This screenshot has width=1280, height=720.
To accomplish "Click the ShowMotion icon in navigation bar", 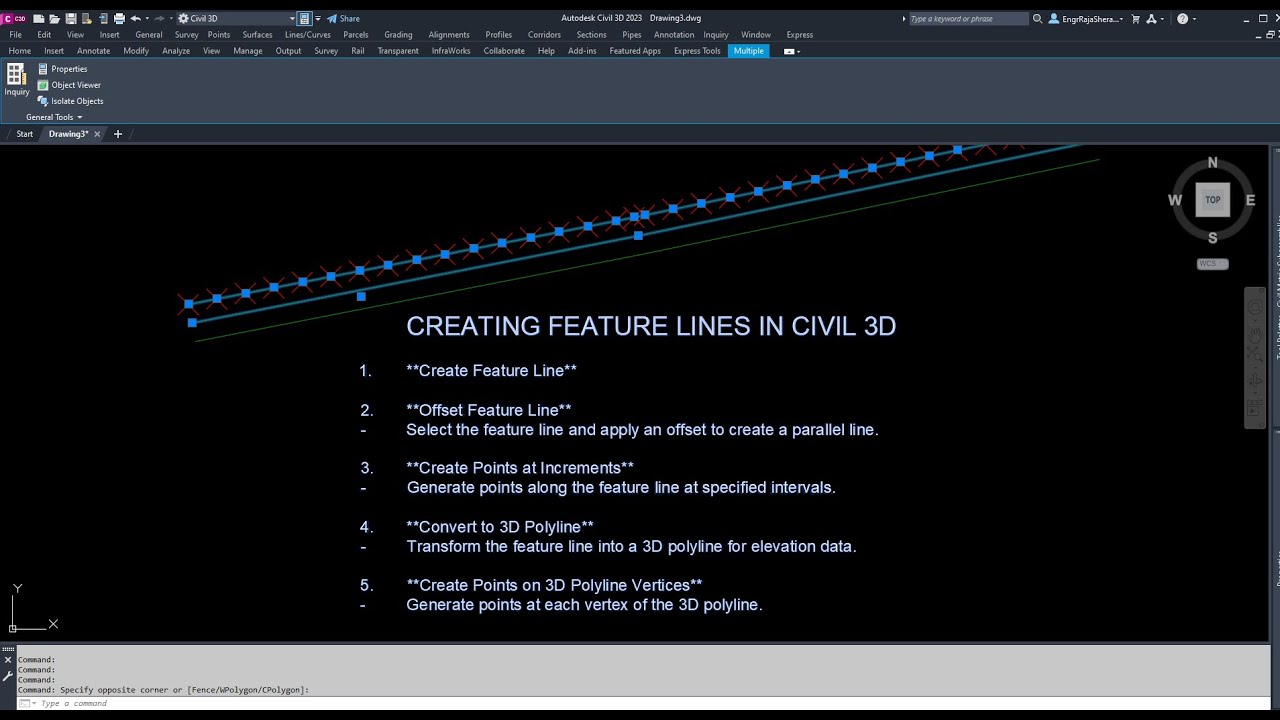I will pos(1254,409).
